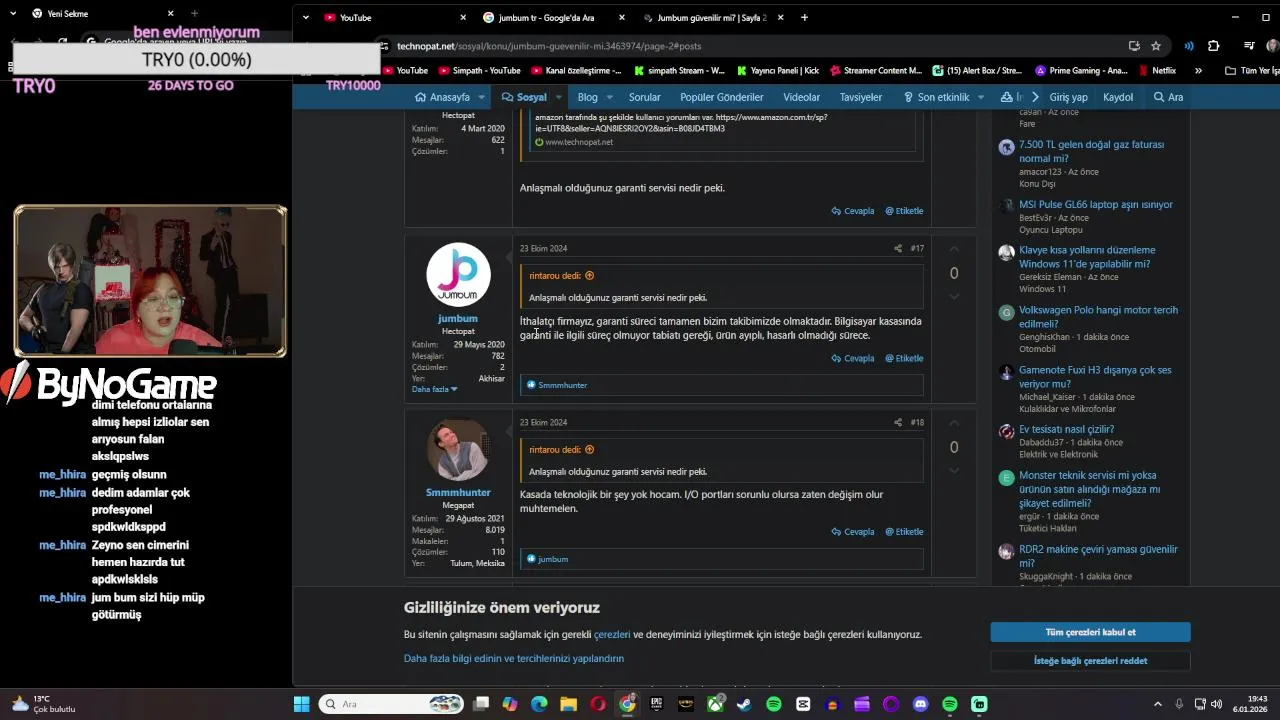The image size is (1280, 720).
Task: Expand the quoted rintarou post in #18
Action: coord(589,450)
